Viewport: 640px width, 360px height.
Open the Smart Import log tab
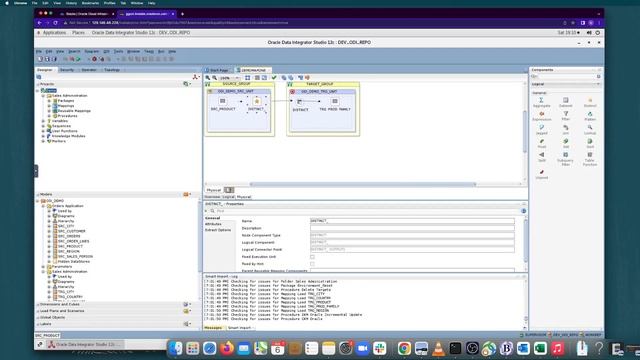click(240, 328)
